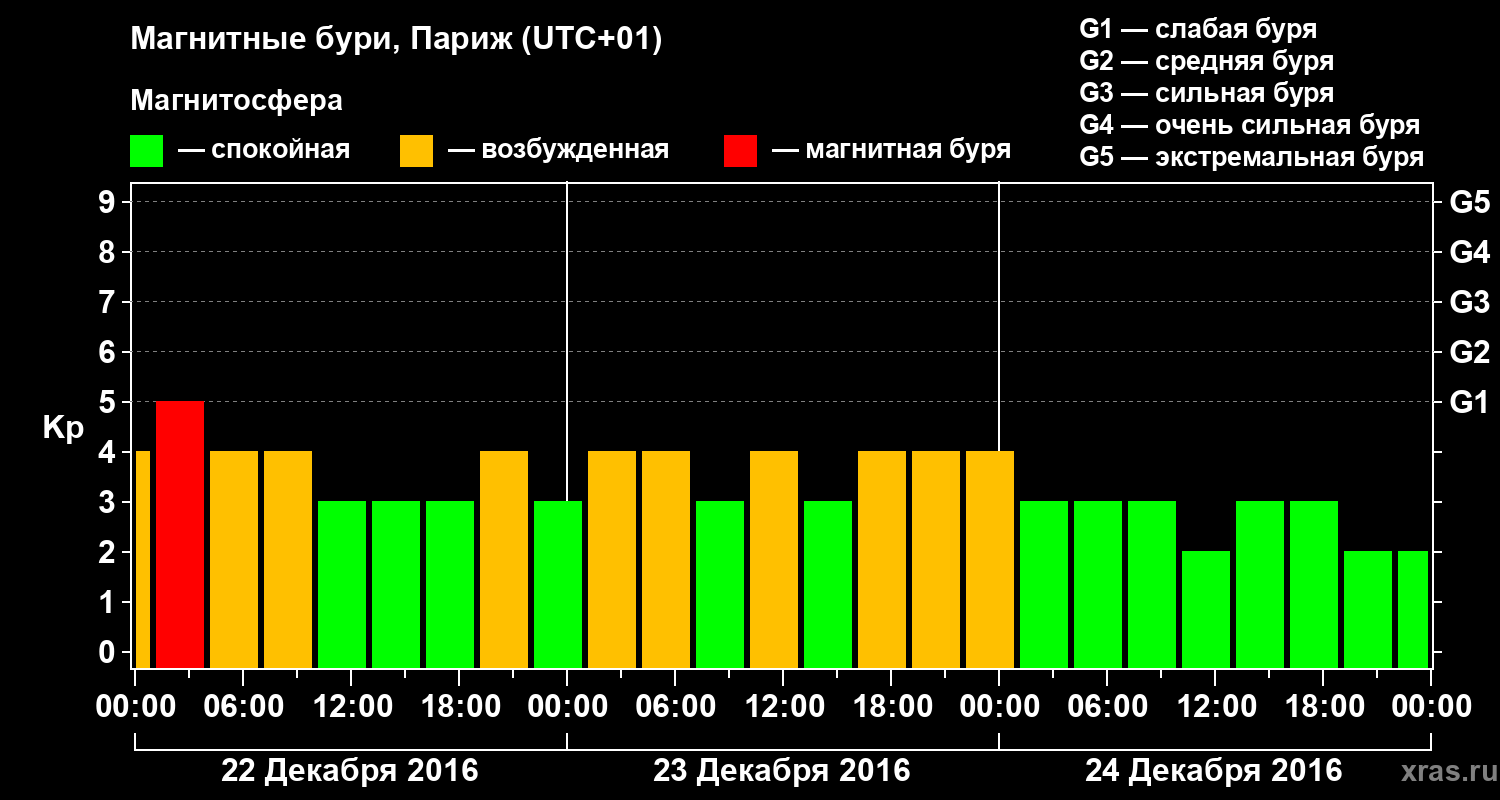Click the 'G2' label on the right axis
Image resolution: width=1500 pixels, height=800 pixels.
[x=1469, y=352]
